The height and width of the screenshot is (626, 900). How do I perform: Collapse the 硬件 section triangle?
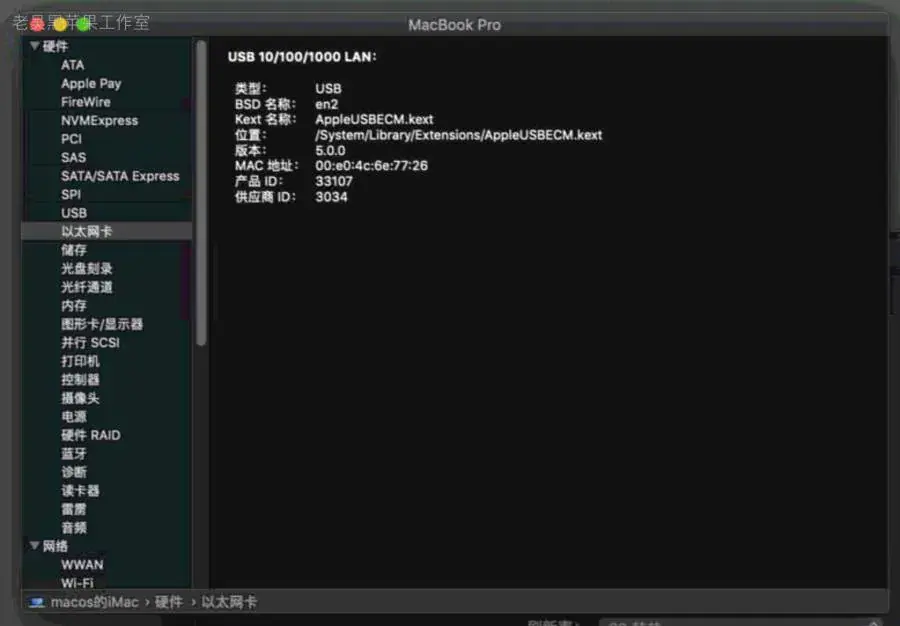coord(34,46)
